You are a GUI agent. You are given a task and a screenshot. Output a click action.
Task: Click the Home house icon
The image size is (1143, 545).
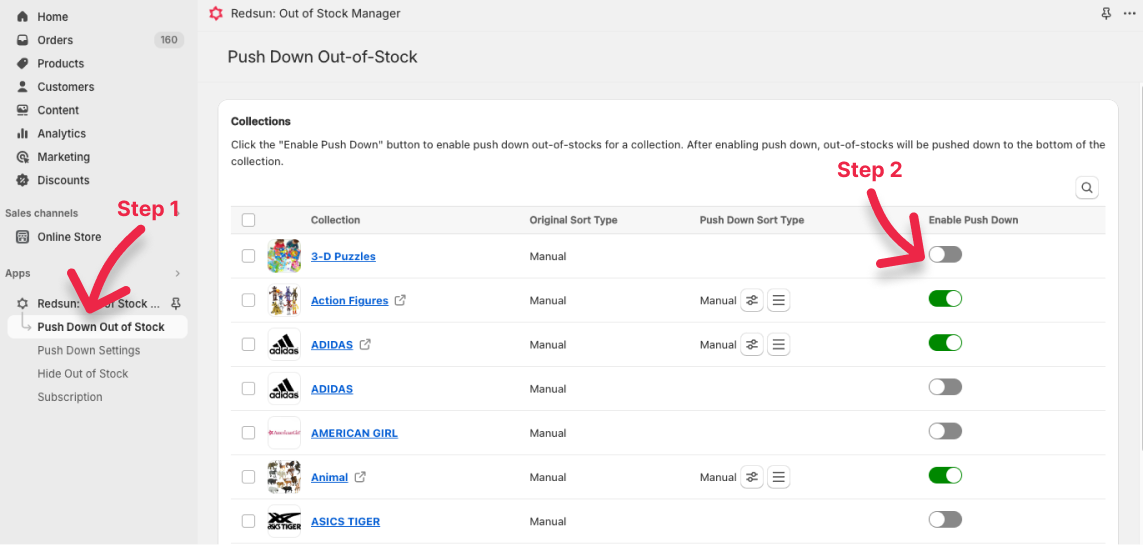(23, 17)
